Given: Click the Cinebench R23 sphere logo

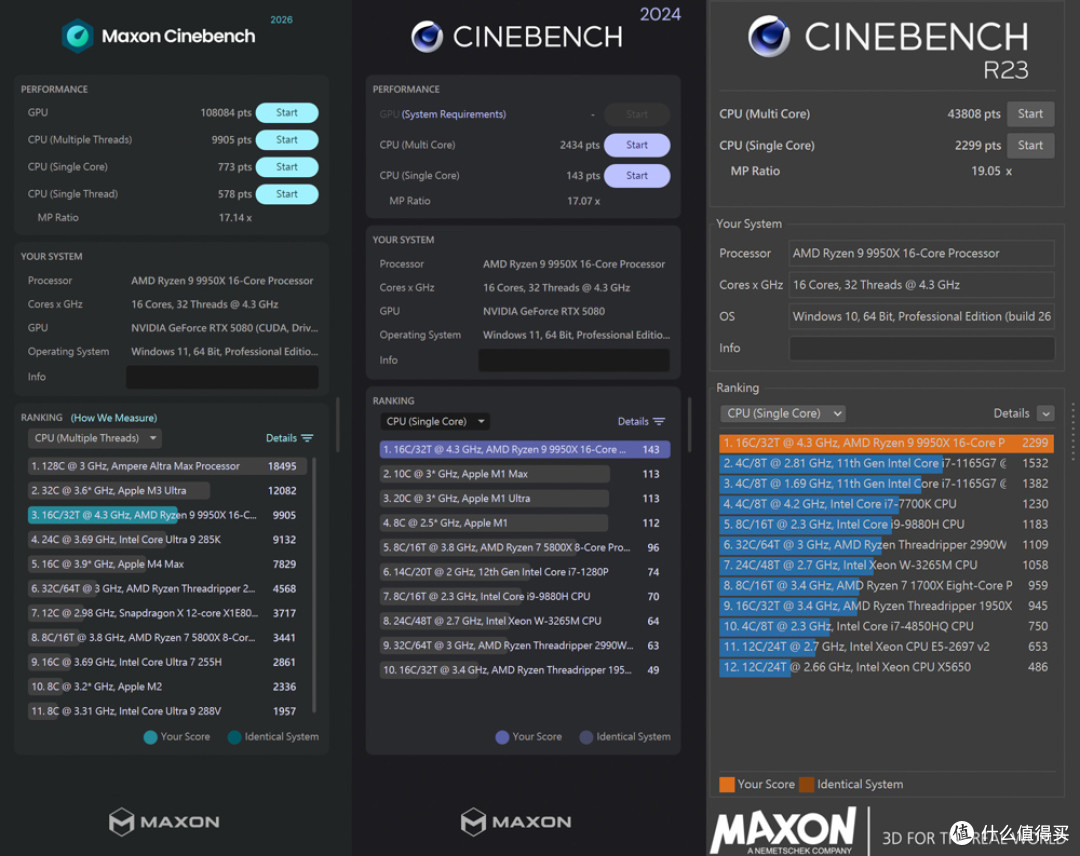Looking at the screenshot, I should (769, 36).
